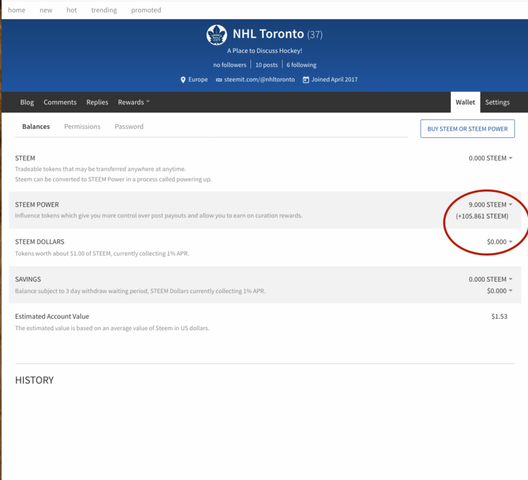528x480 pixels.
Task: Open the Savings 0.000 STEEM dropdown
Action: coord(490,279)
